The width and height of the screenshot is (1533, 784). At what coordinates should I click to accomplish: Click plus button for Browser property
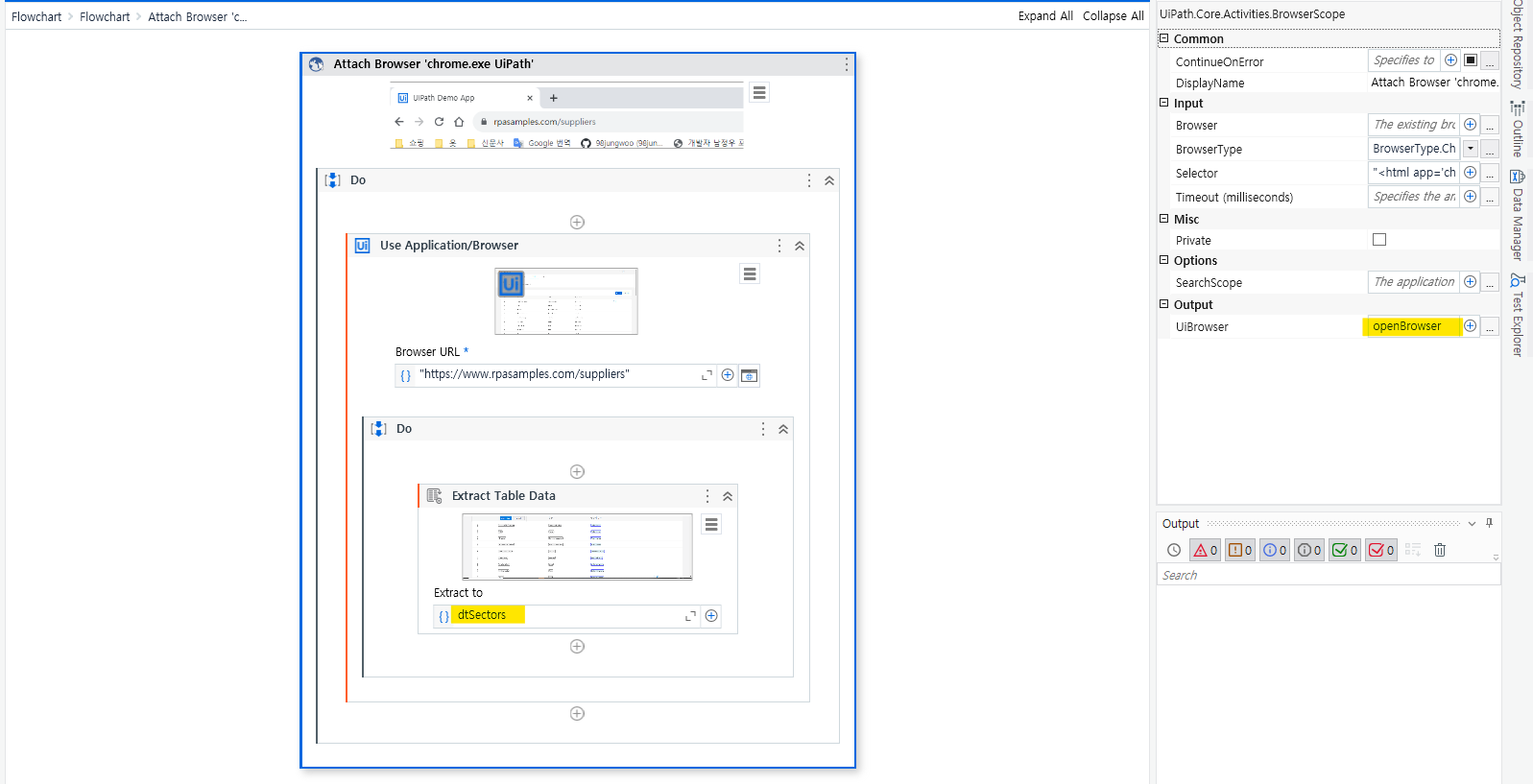point(1470,125)
